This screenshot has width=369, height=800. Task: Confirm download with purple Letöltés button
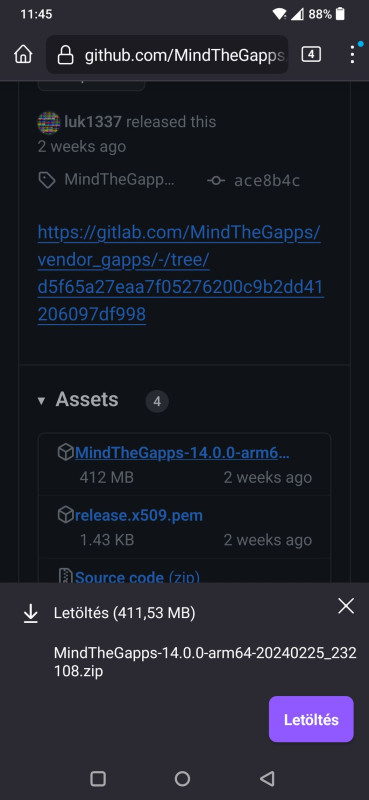311,719
